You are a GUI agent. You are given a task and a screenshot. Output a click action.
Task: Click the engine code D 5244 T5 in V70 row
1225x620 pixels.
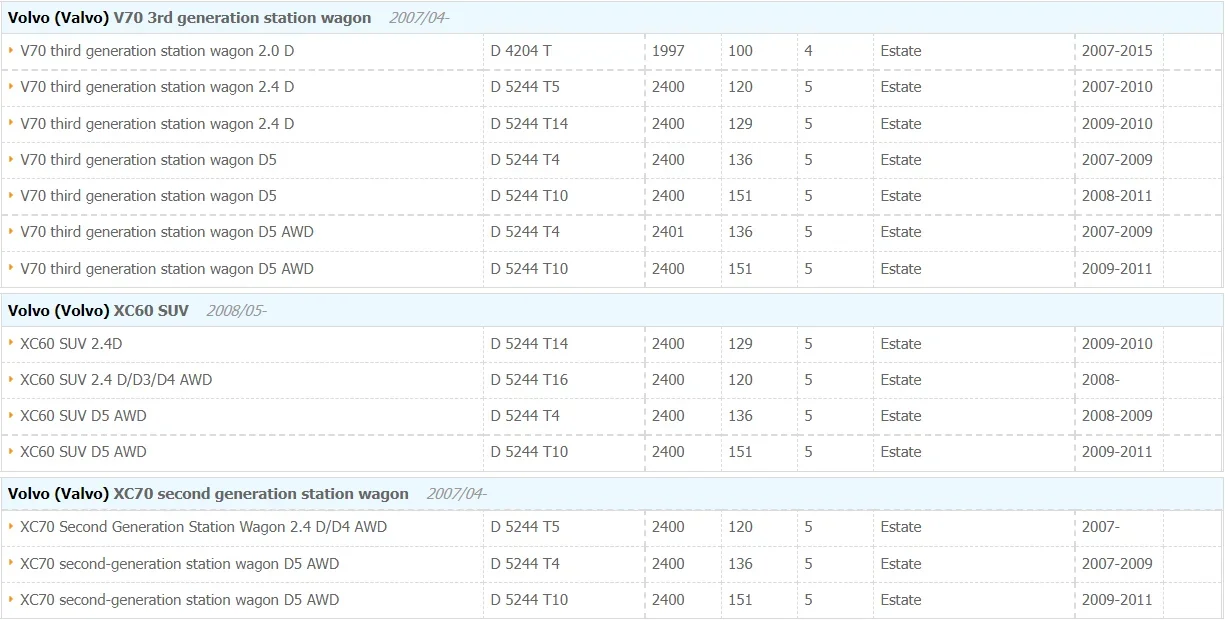coord(525,87)
